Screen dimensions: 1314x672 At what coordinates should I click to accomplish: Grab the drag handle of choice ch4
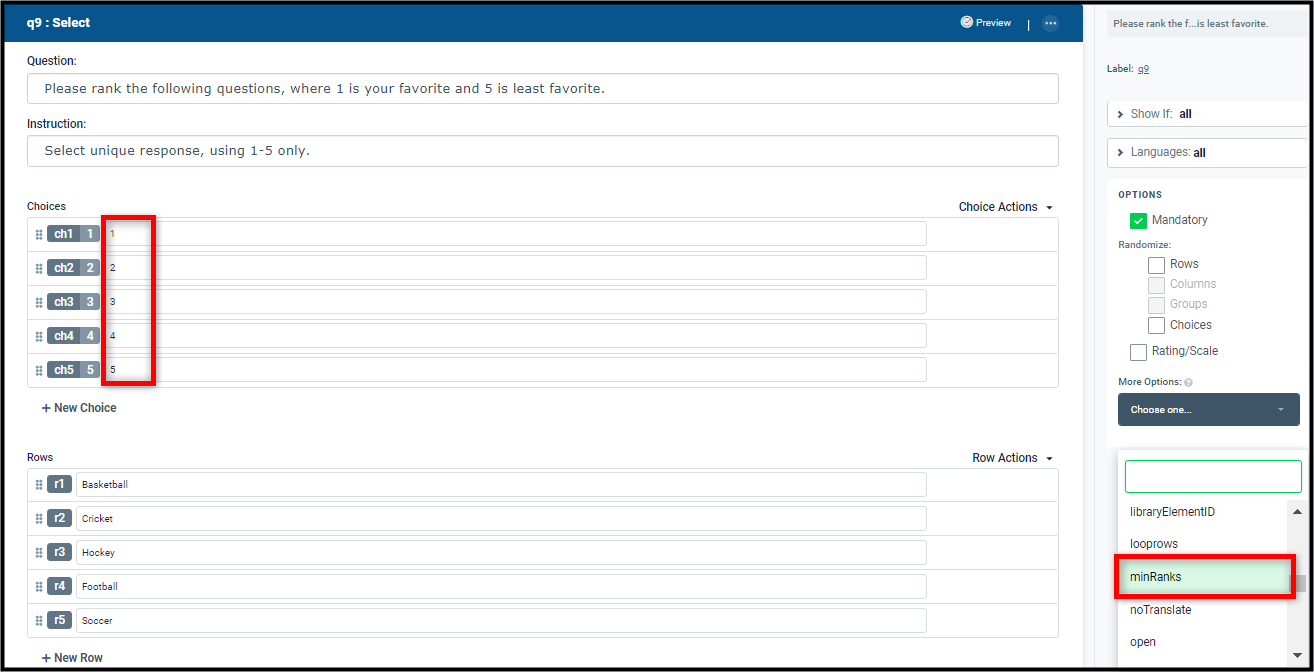[40, 336]
